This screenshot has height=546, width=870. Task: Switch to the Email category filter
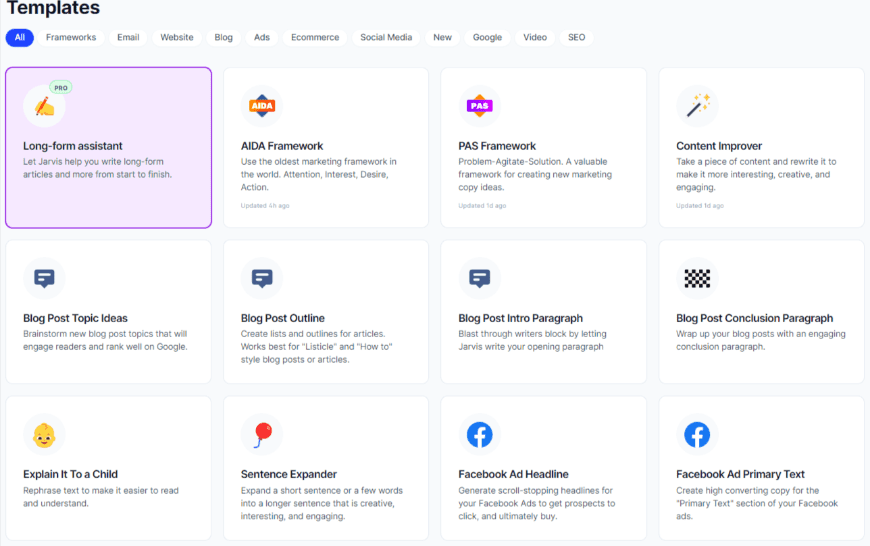point(128,37)
